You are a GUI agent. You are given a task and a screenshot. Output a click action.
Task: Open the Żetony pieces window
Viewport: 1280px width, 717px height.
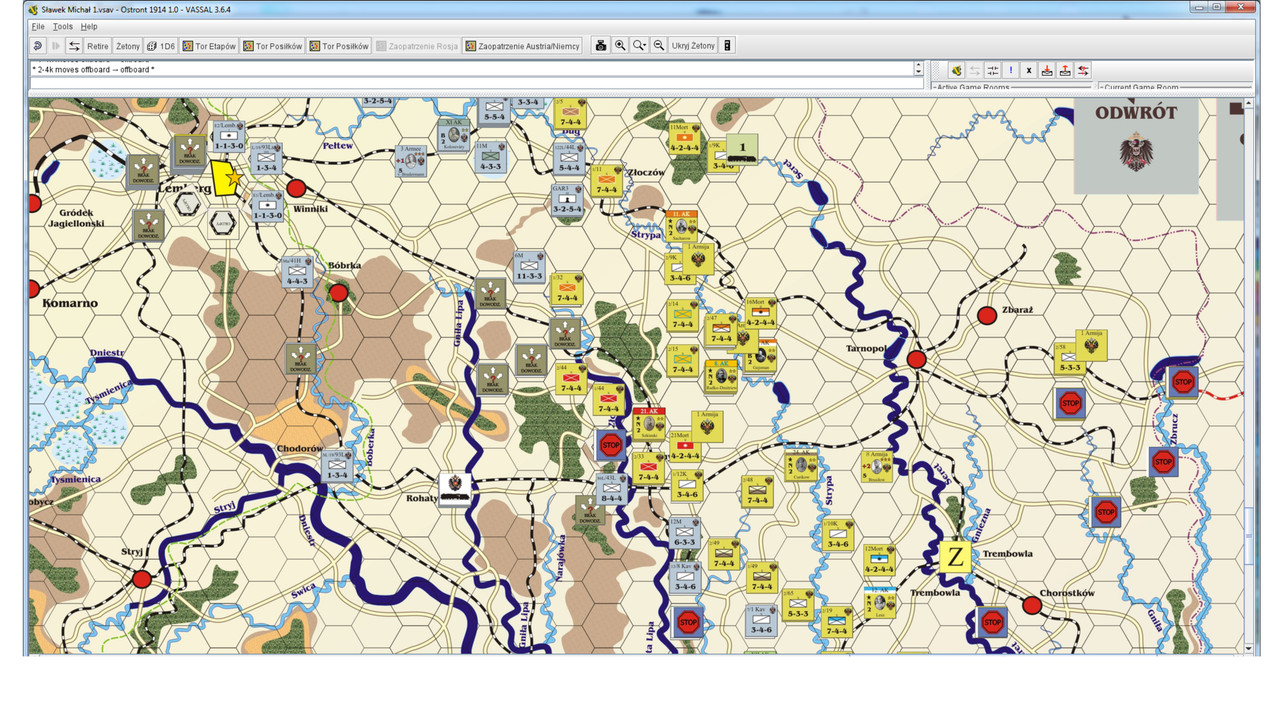(x=128, y=46)
